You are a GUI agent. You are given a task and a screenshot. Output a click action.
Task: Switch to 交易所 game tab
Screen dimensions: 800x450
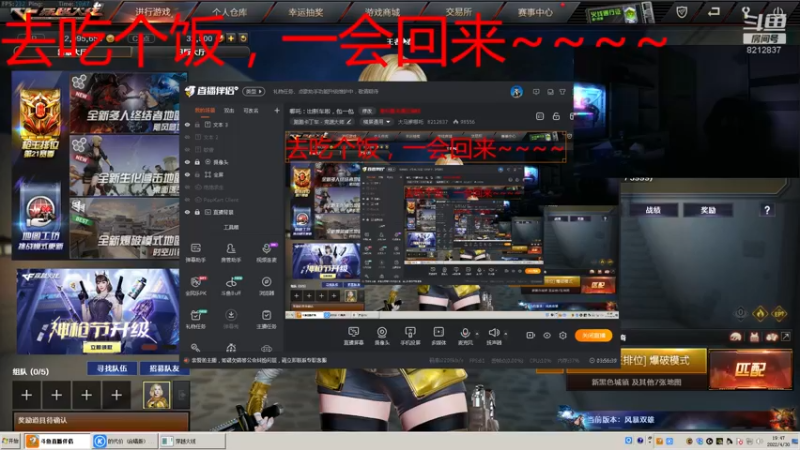tap(458, 12)
